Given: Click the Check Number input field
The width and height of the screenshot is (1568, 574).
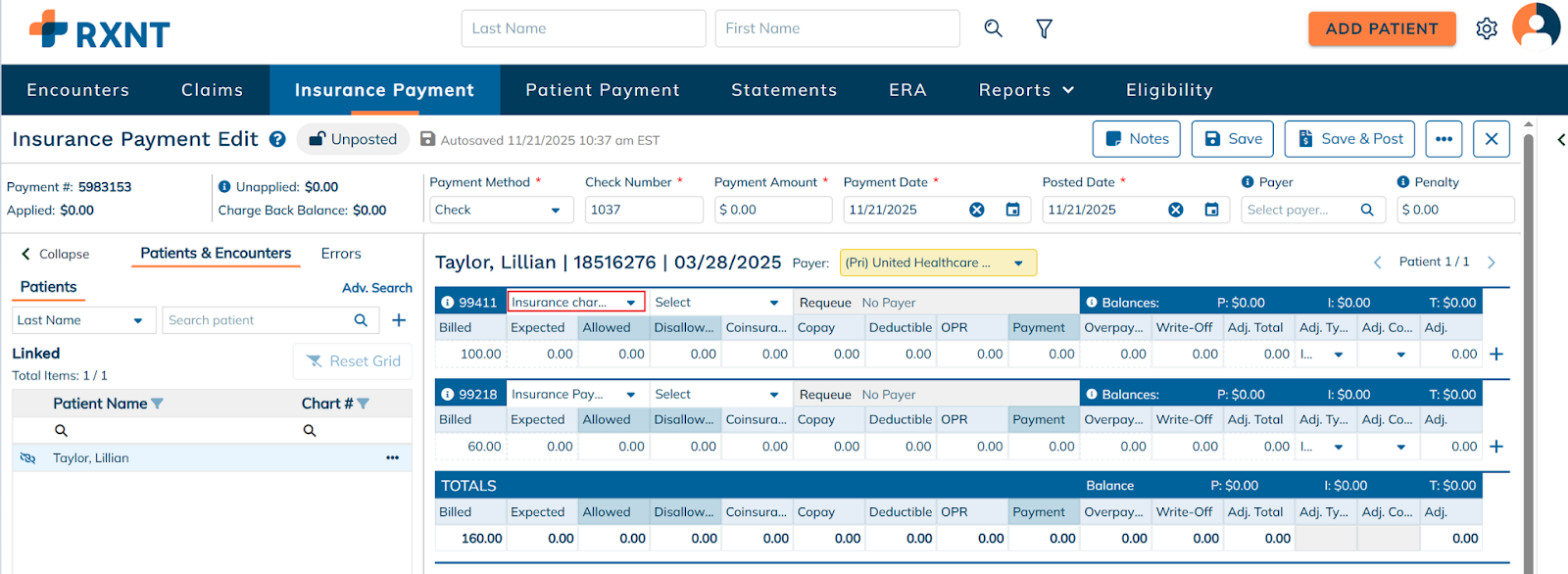Looking at the screenshot, I should [x=643, y=210].
